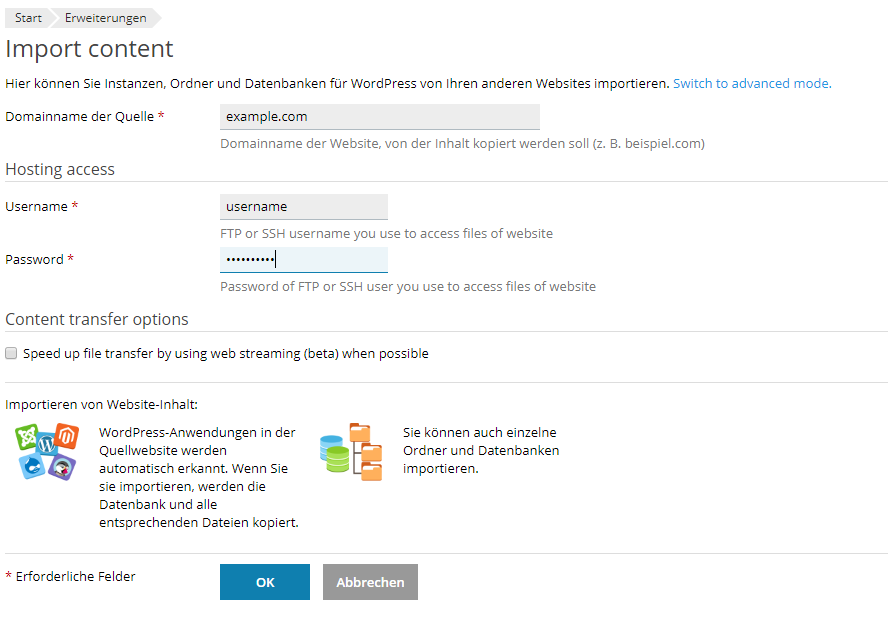Click the 'Speed up file transfer' label text
Viewport: 888px width, 618px height.
pyautogui.click(x=225, y=353)
